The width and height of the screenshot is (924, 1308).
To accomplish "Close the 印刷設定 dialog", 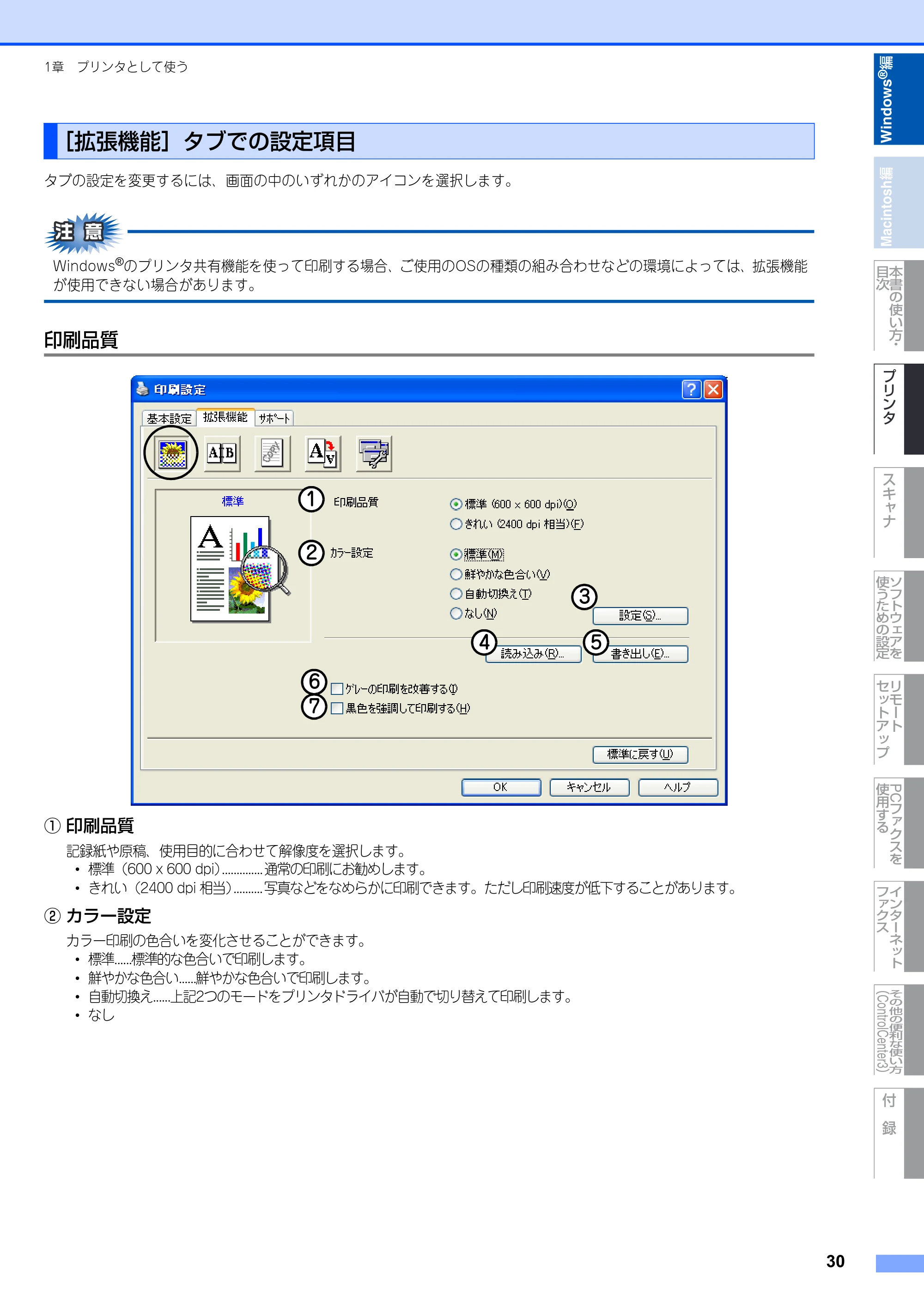I will tap(713, 389).
